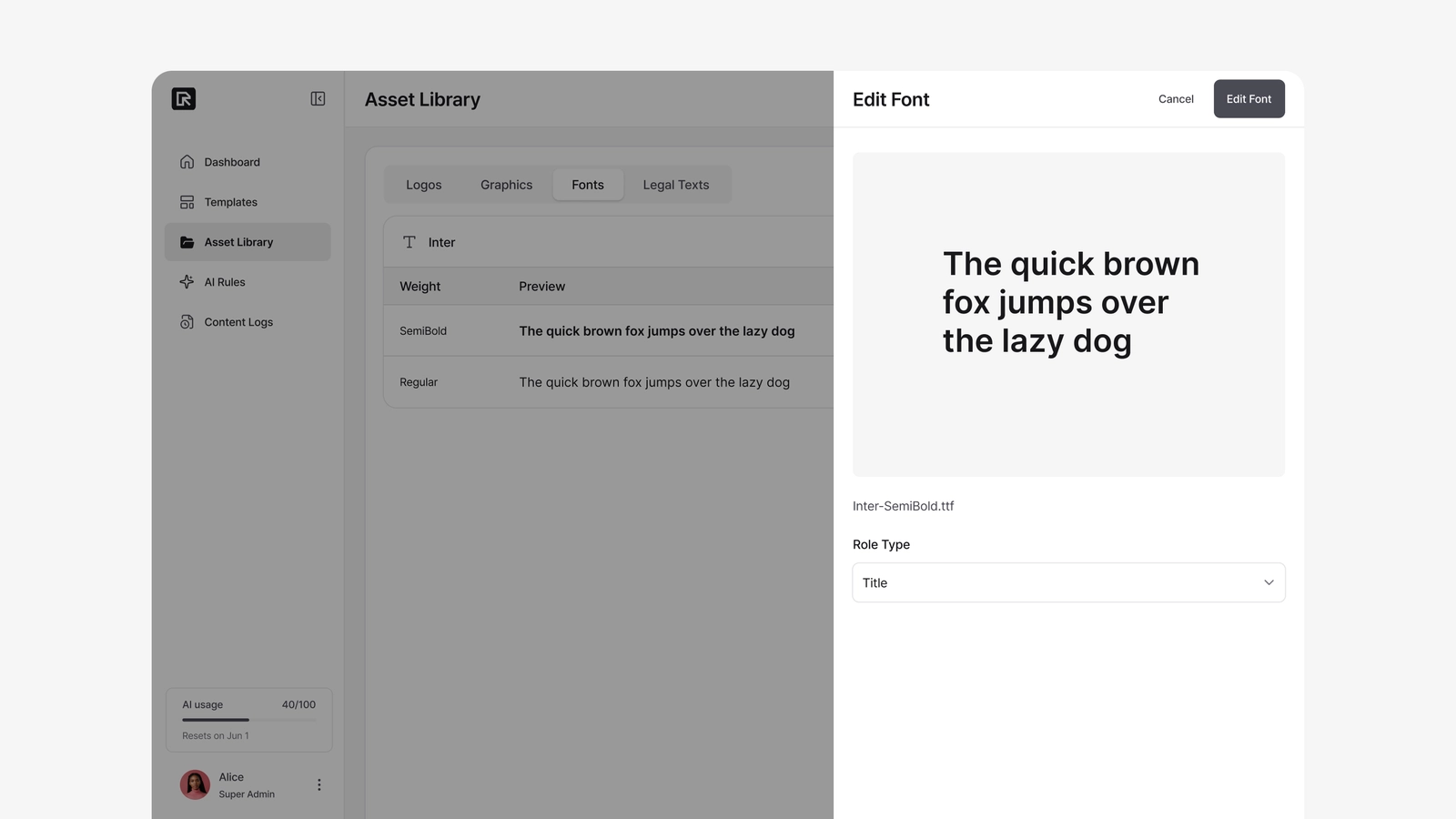Click the 40/100 AI usage value

(x=298, y=704)
